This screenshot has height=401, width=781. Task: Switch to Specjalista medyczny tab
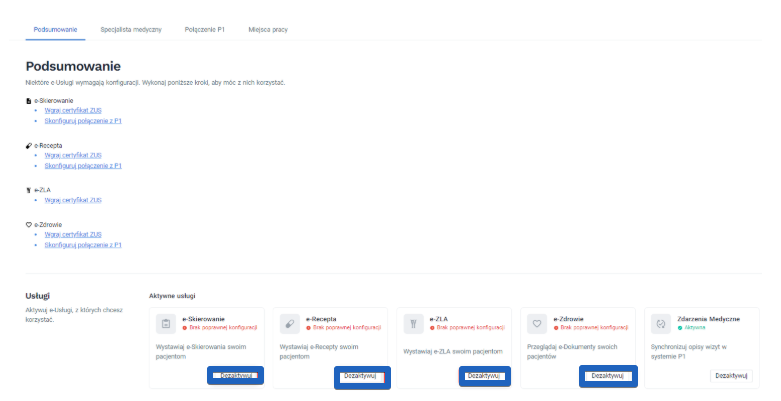click(131, 29)
